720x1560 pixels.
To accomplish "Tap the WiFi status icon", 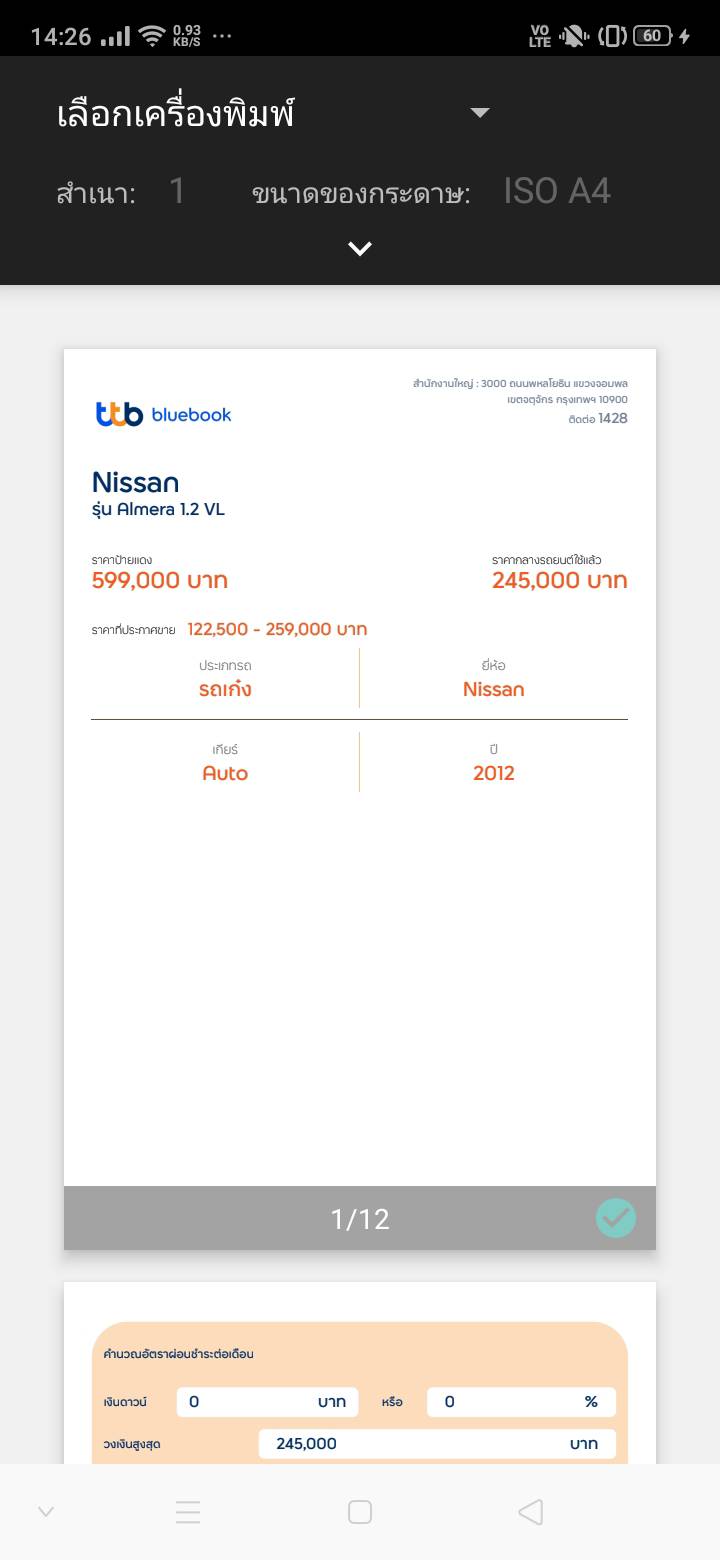I will (152, 37).
